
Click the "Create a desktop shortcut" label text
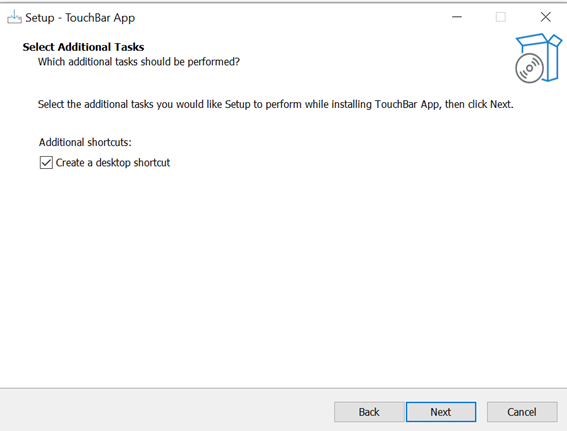113,163
